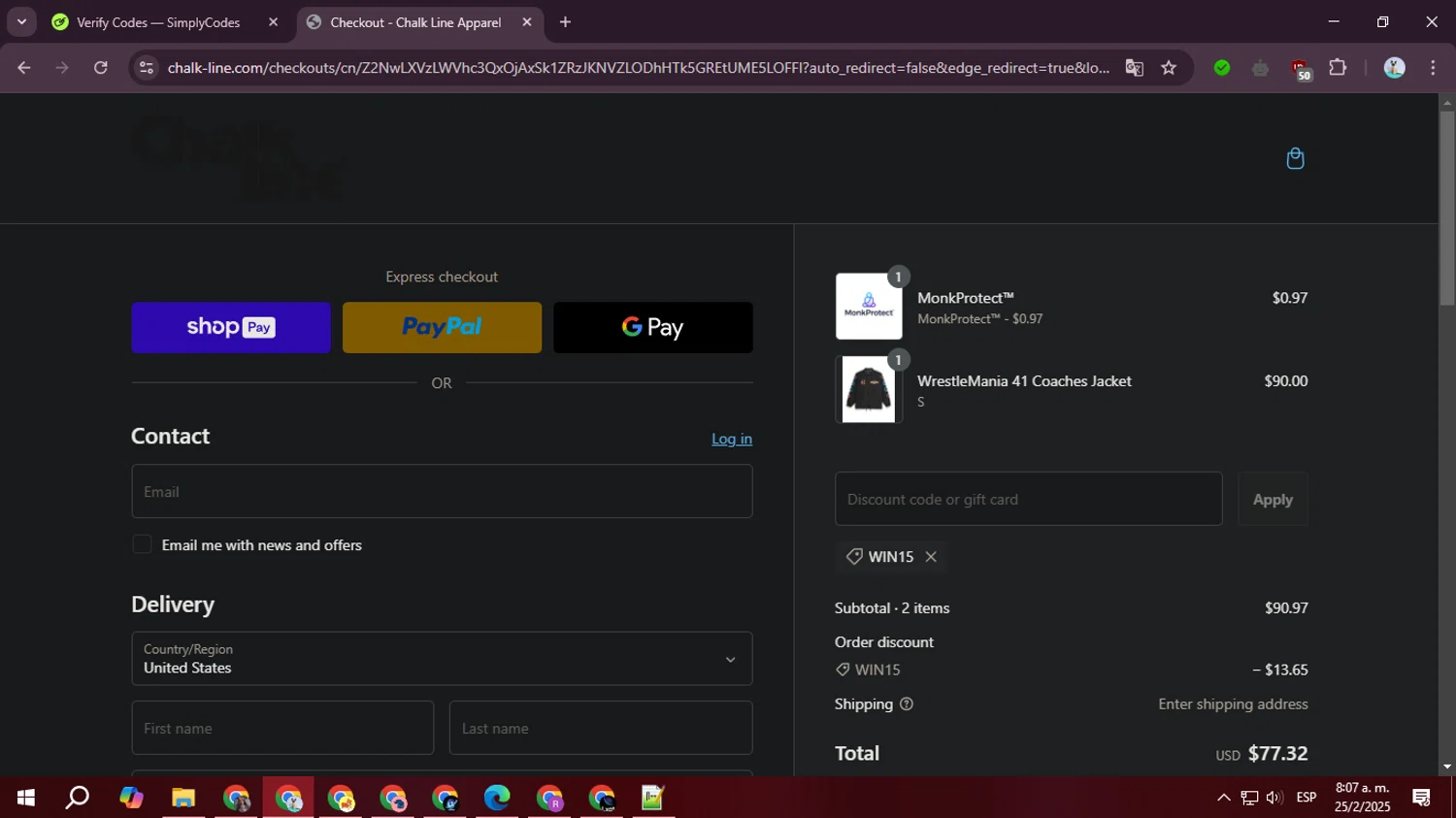Open the green checkmark extension

coord(1222,68)
